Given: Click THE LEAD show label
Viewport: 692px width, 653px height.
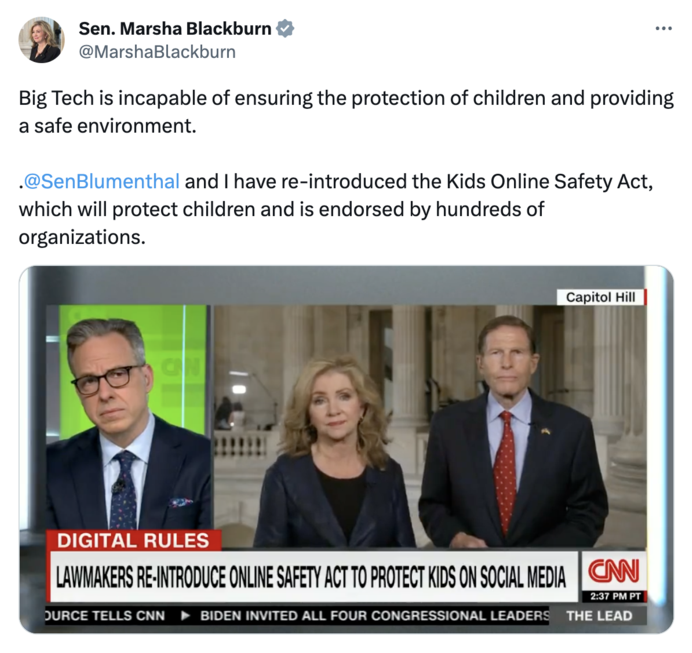Looking at the screenshot, I should (599, 615).
